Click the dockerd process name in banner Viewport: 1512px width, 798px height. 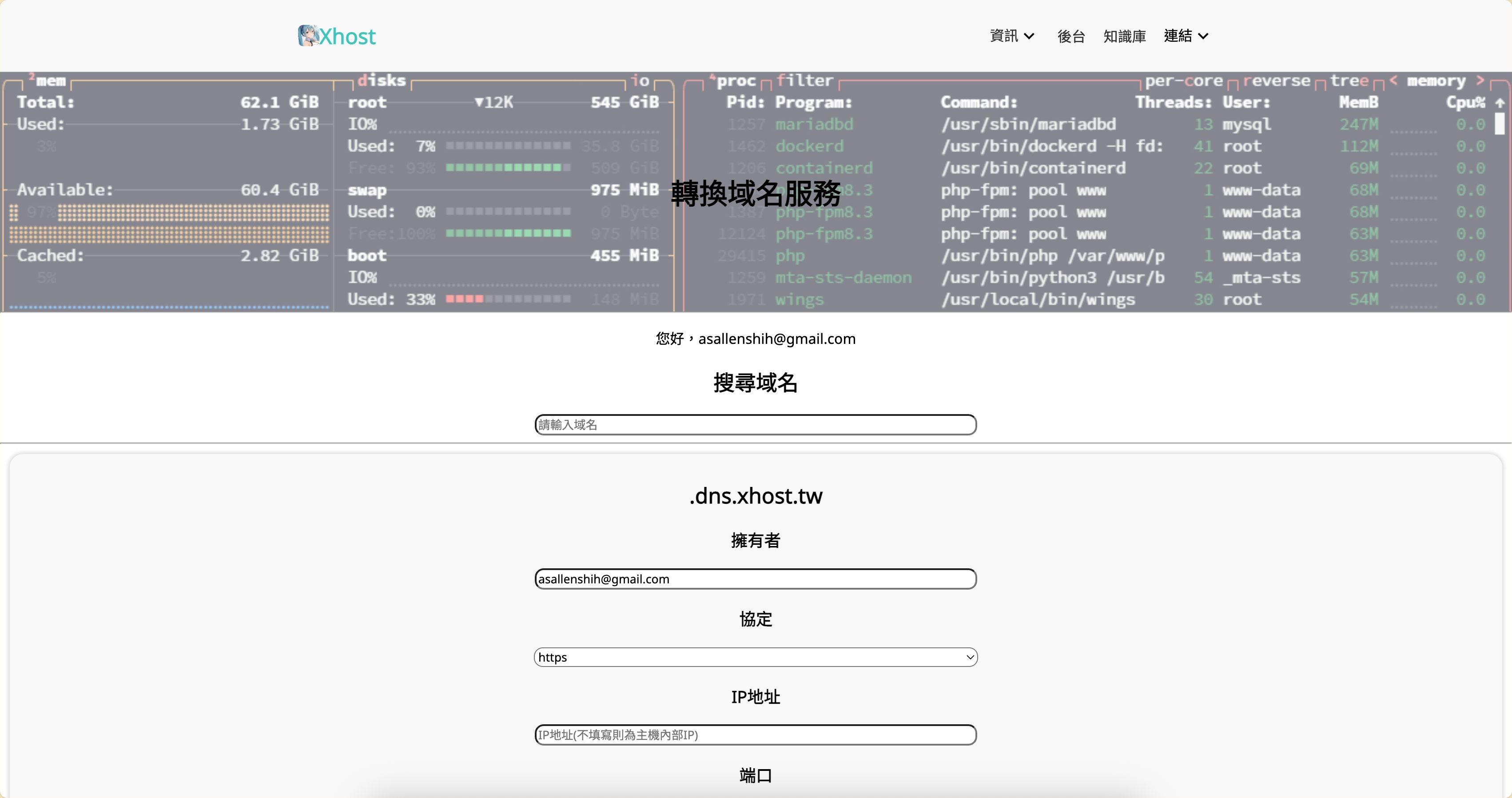point(809,146)
